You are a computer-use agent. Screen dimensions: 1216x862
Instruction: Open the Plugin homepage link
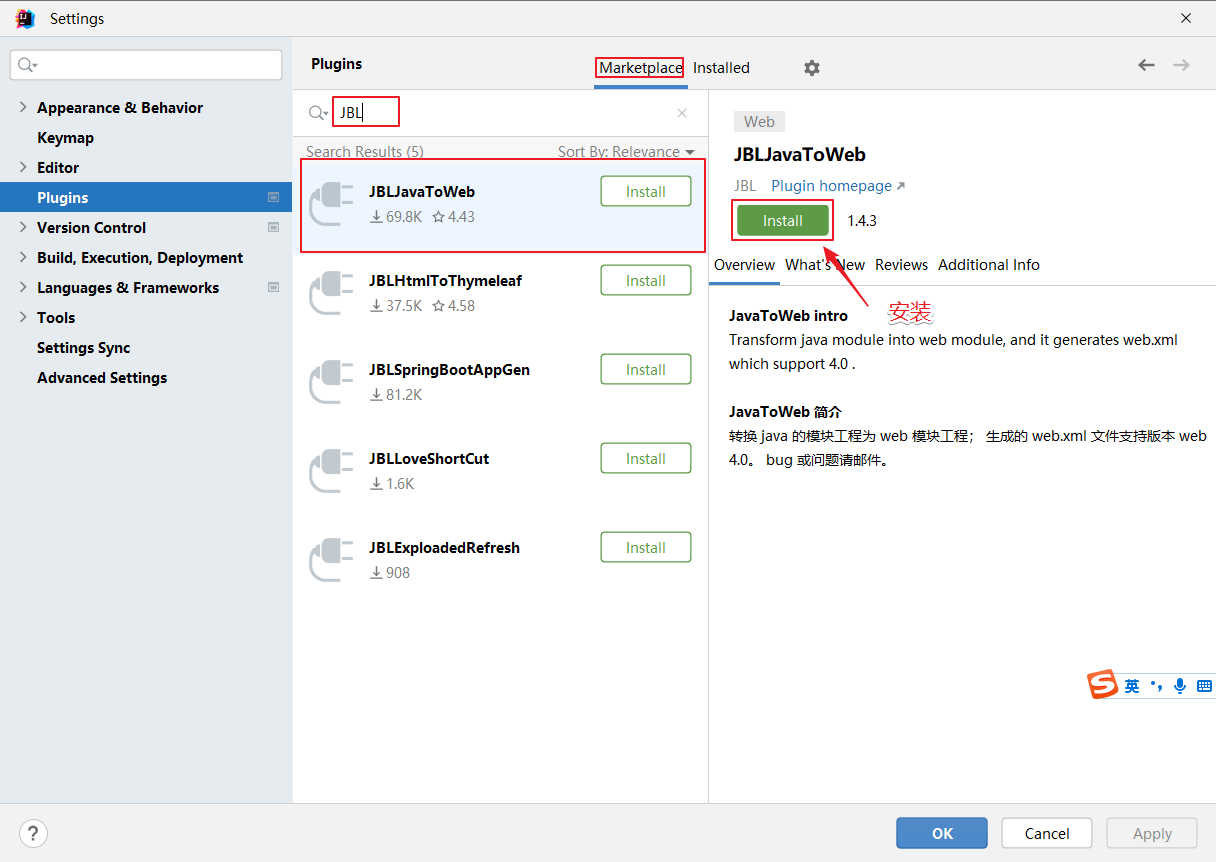pos(838,186)
